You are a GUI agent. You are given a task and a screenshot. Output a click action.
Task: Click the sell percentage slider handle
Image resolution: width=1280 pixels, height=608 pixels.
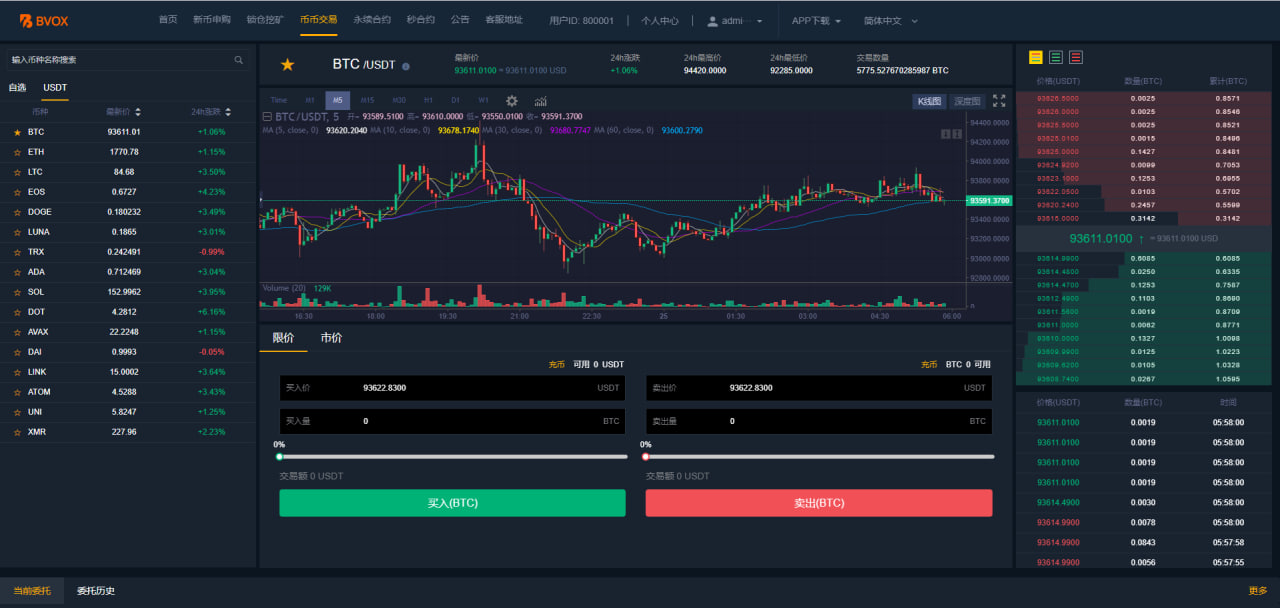coord(645,457)
